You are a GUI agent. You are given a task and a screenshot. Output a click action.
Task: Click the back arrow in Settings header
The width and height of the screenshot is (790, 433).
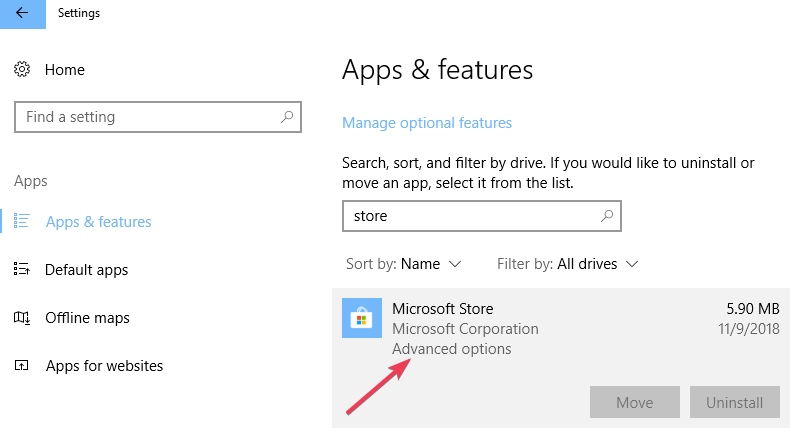(x=22, y=13)
